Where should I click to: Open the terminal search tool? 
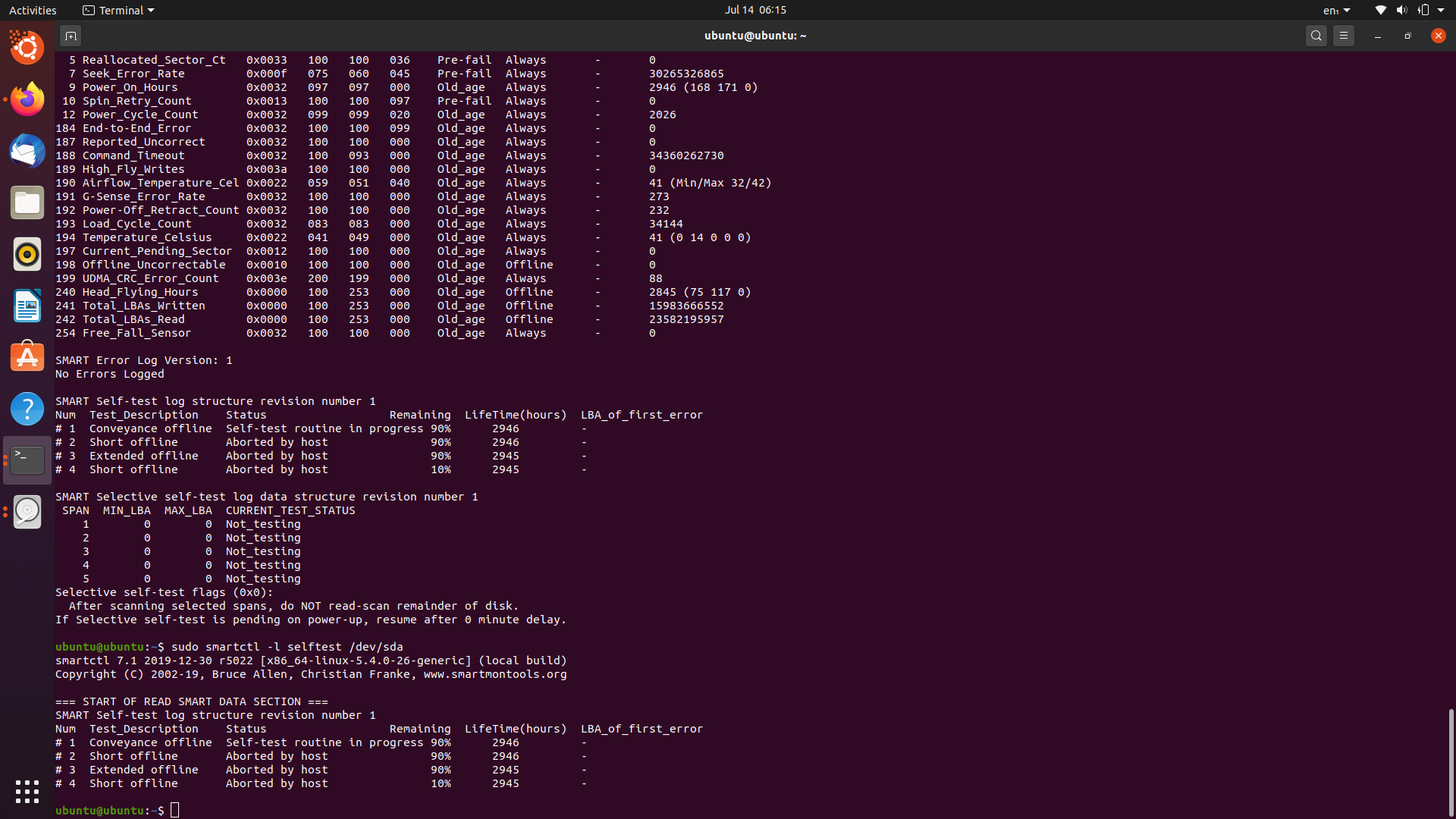pos(1316,36)
